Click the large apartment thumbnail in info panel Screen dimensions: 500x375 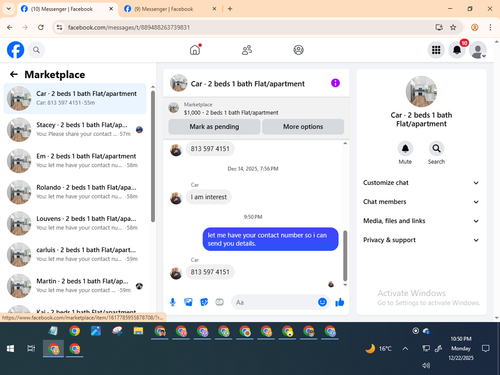(x=421, y=92)
